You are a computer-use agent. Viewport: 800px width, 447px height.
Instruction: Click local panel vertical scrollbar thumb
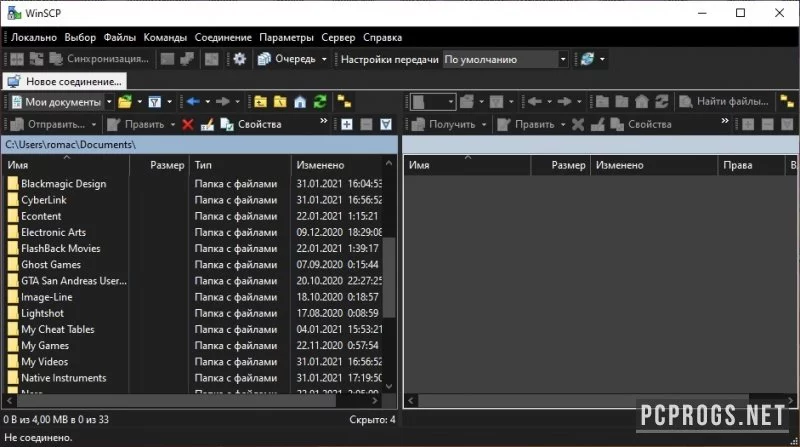coord(389,278)
